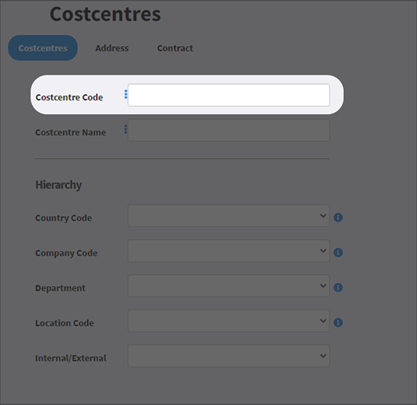
Task: Click the Hierarchy section heading
Action: pos(59,185)
